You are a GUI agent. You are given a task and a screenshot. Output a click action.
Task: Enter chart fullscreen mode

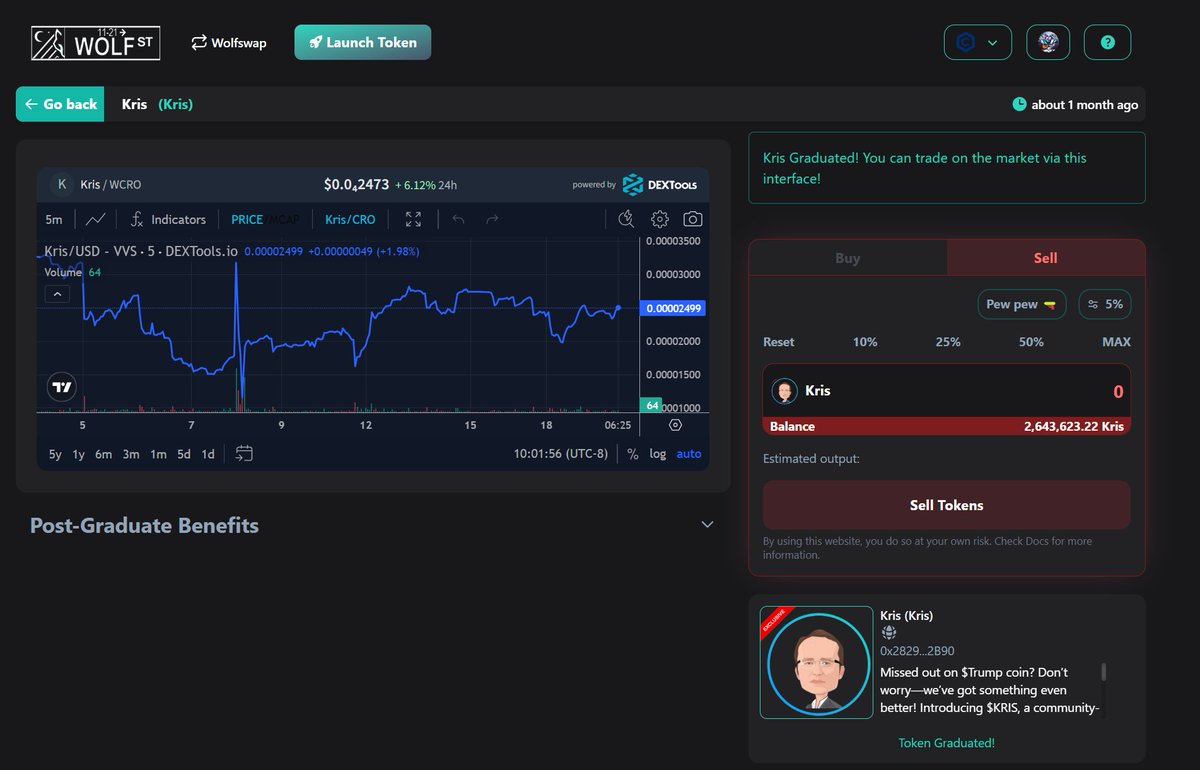point(413,219)
